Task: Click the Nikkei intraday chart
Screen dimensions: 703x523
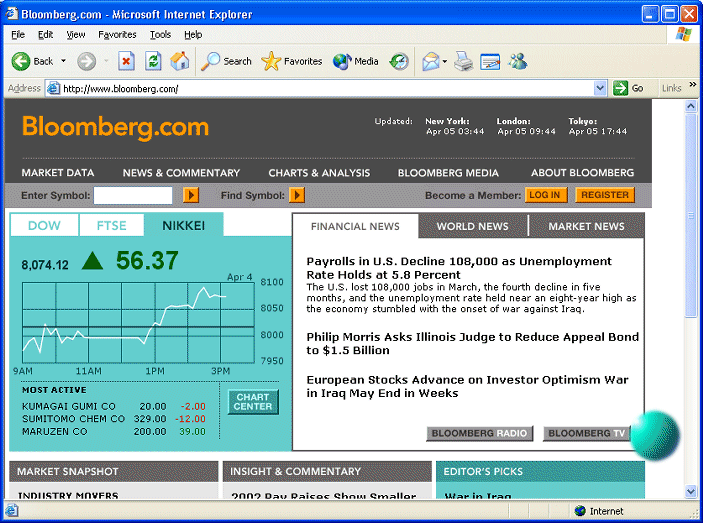Action: (138, 322)
